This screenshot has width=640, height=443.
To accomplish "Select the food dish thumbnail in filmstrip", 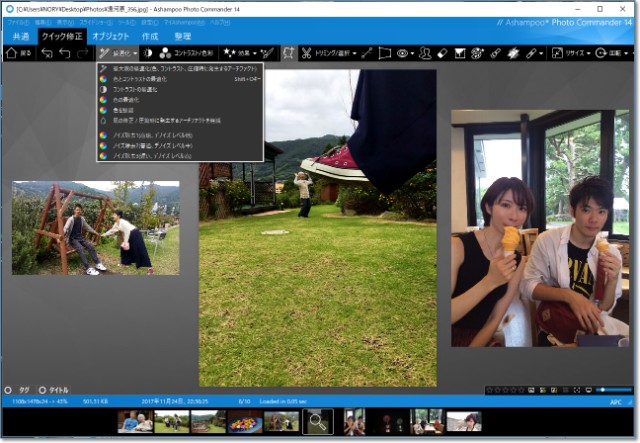I will tap(245, 422).
